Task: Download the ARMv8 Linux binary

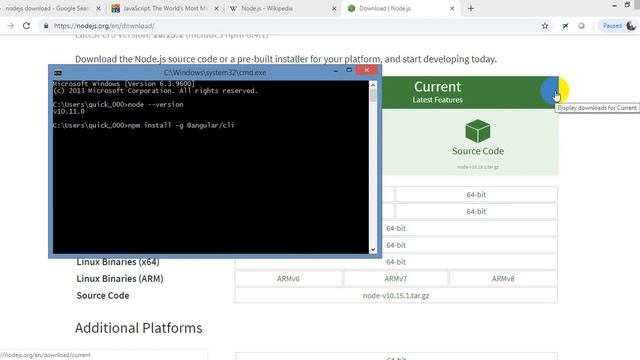Action: (x=503, y=279)
